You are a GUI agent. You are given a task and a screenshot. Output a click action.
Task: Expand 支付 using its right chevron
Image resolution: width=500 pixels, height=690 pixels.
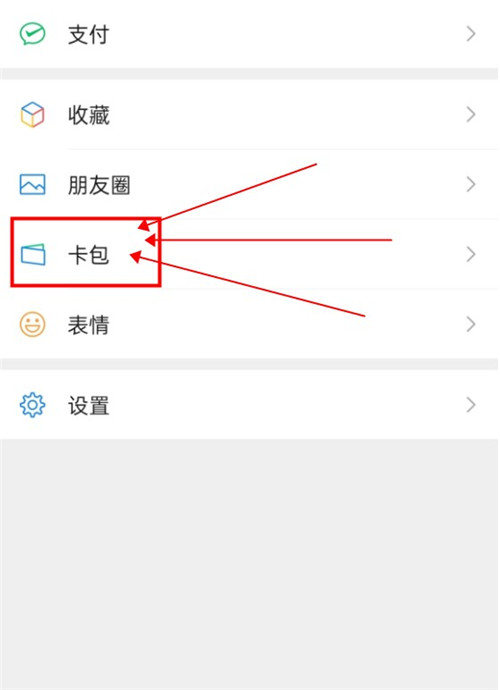pos(471,34)
